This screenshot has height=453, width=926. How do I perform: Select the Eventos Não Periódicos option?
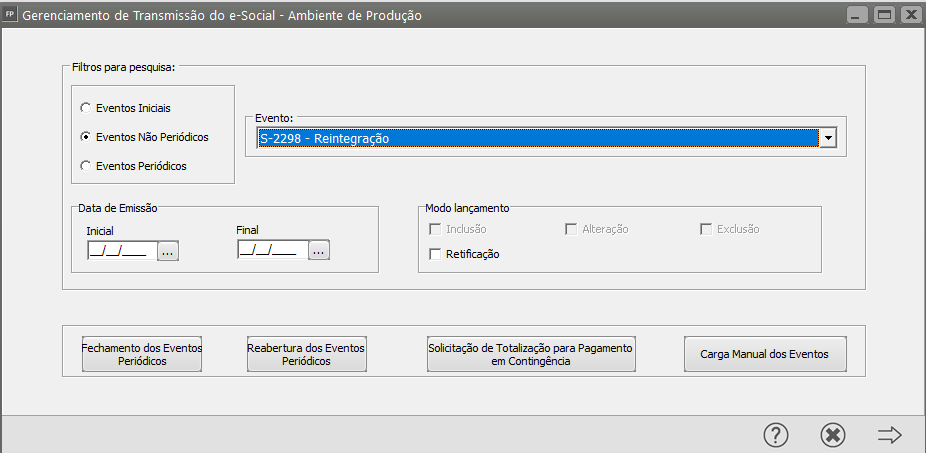pyautogui.click(x=87, y=137)
